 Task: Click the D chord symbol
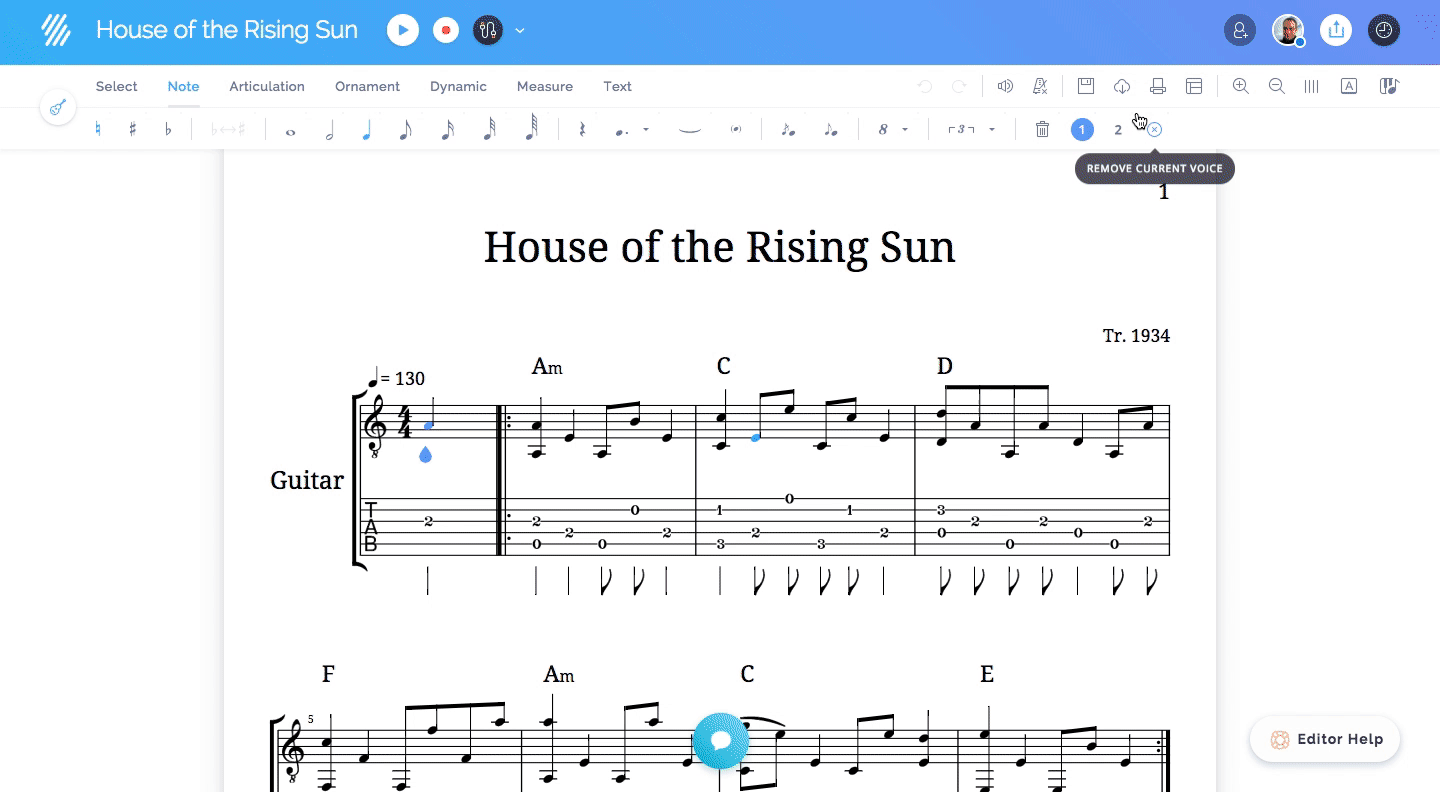coord(944,367)
